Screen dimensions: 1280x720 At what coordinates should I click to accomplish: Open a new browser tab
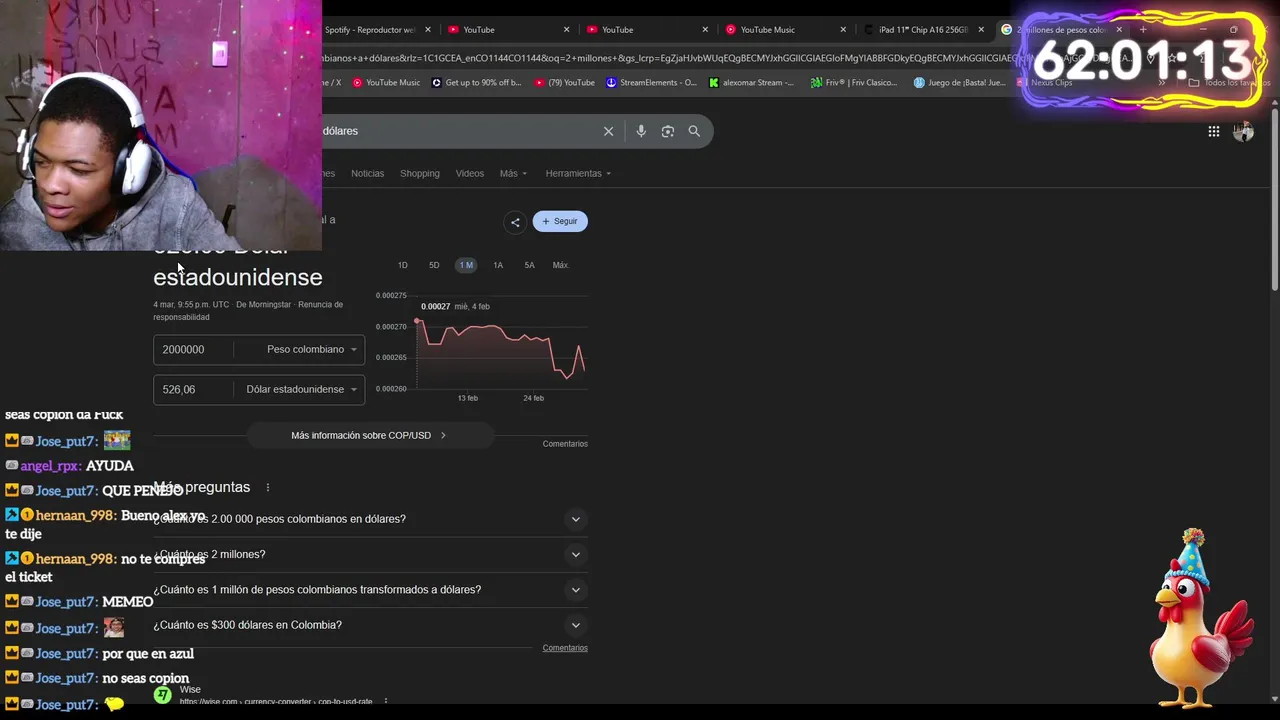(1143, 30)
